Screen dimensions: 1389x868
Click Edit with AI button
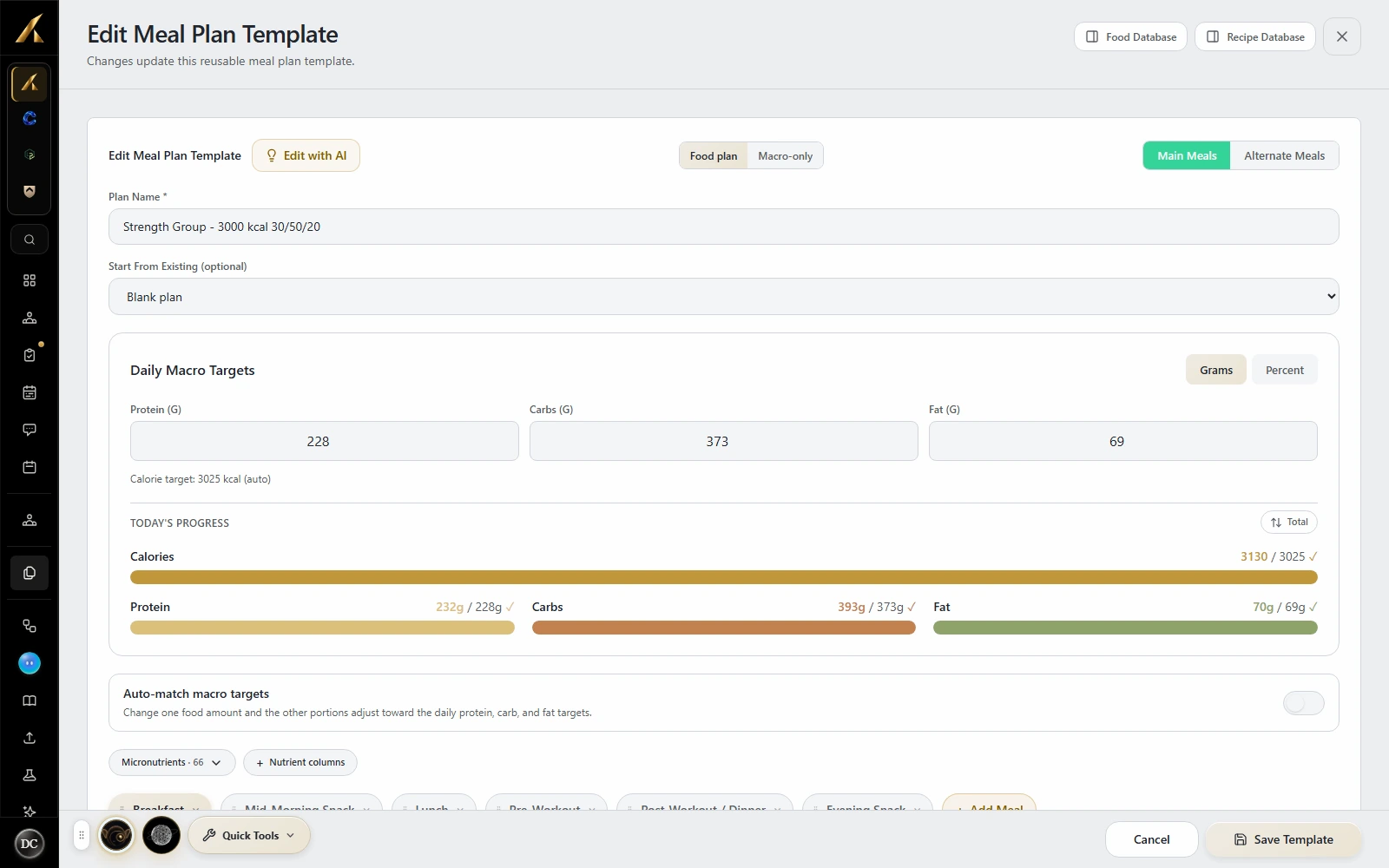tap(306, 155)
